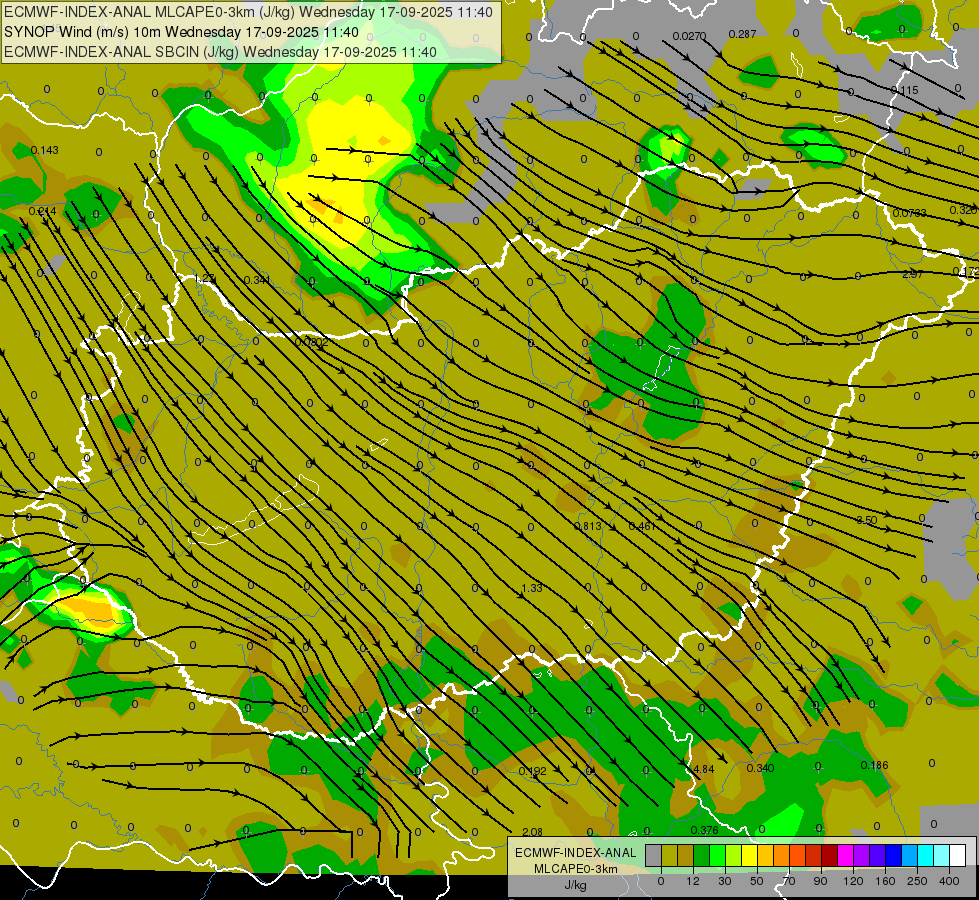Choose the yellow legend color swatch

(749, 856)
